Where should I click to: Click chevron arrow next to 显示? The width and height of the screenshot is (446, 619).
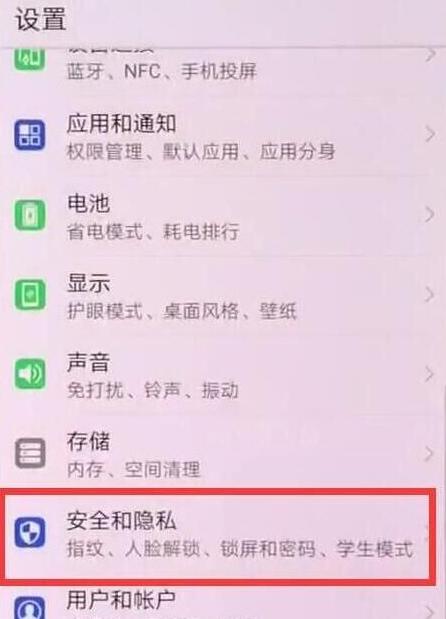click(x=429, y=295)
